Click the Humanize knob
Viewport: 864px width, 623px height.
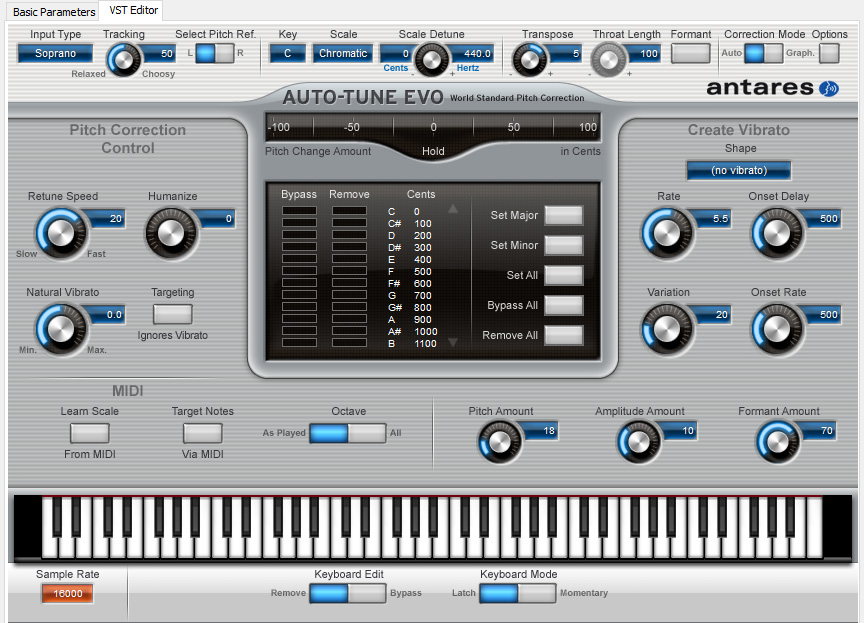click(x=171, y=233)
